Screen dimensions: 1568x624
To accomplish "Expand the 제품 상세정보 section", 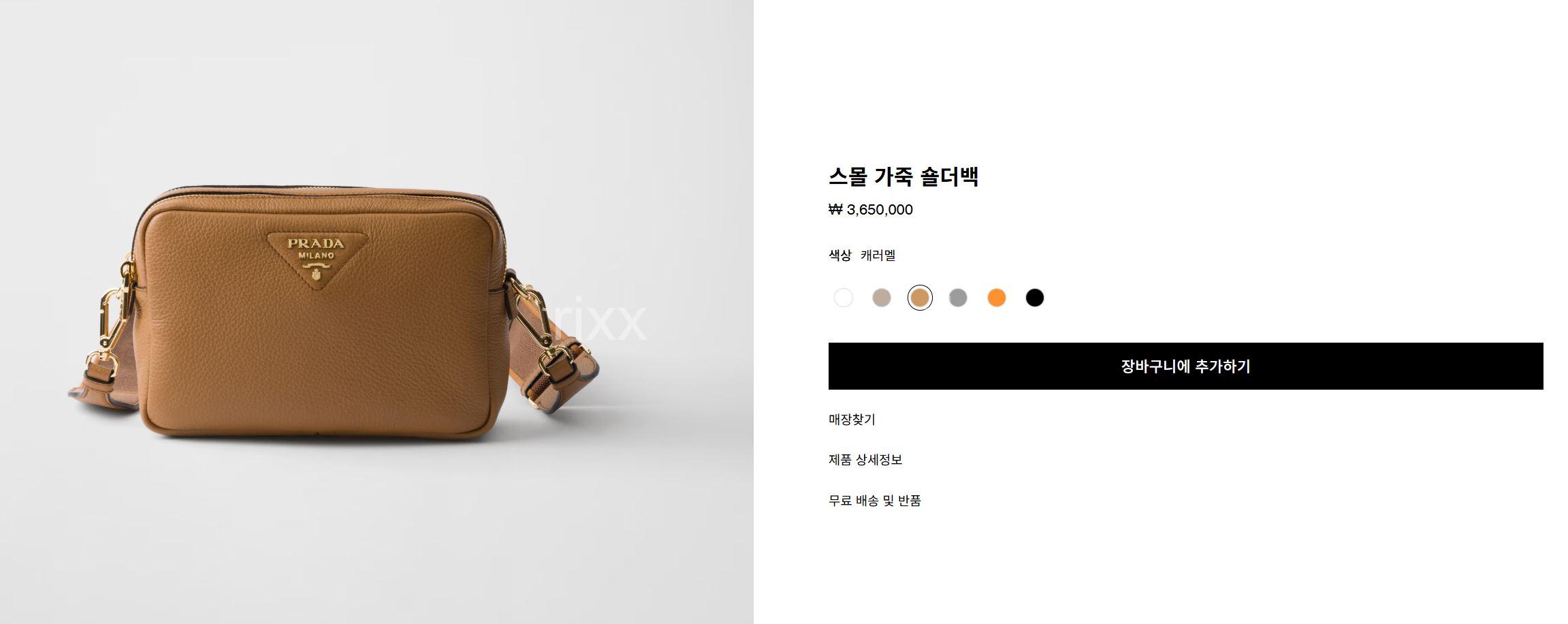I will [865, 460].
